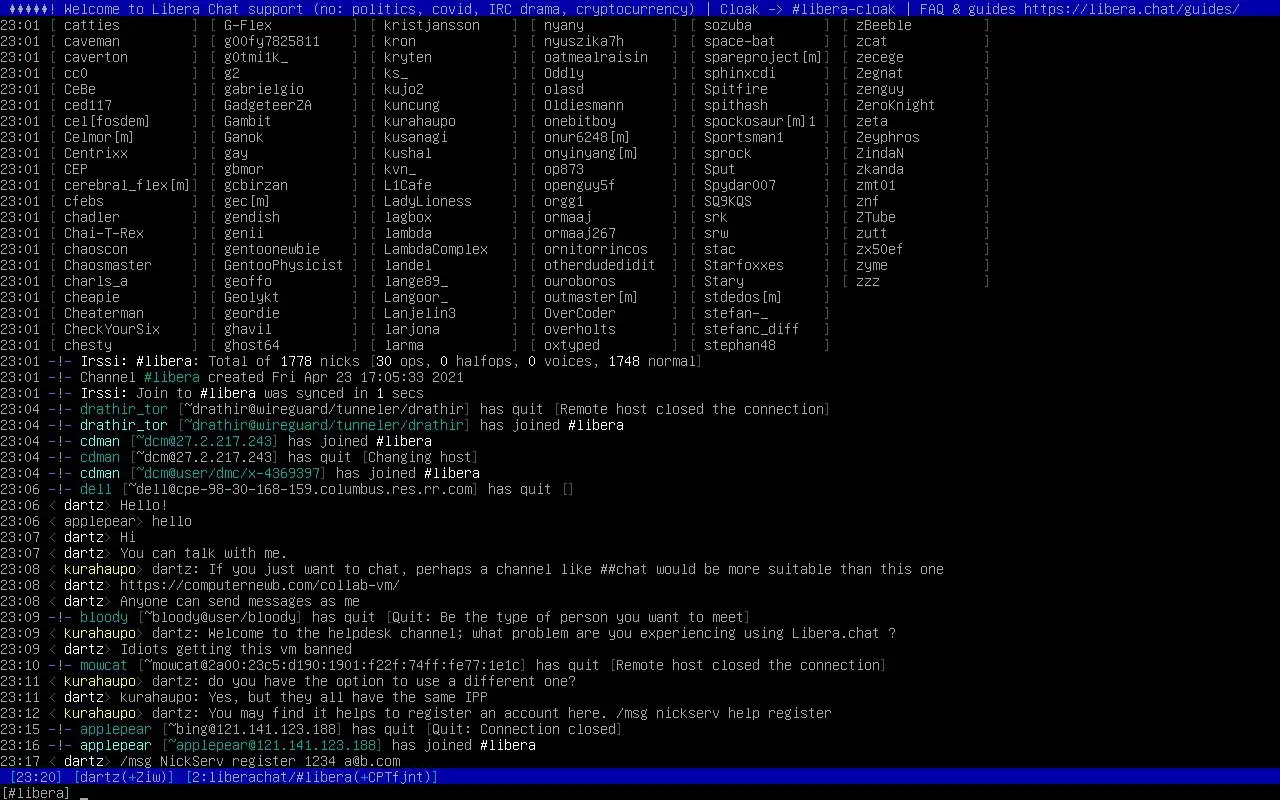This screenshot has height=800, width=1280.
Task: Select nick 'Spitfire' in names list
Action: (x=736, y=89)
